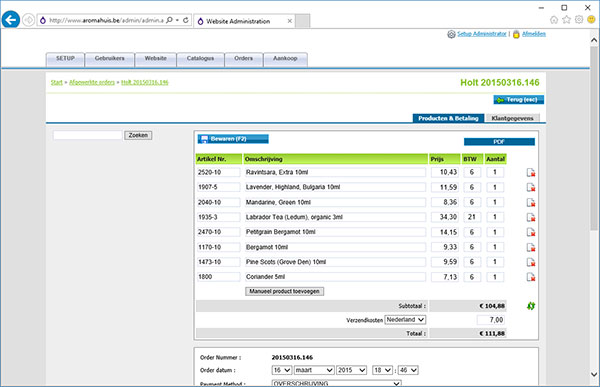Open the Orders menu tab
Screen dimensions: 600x387
[x=243, y=59]
